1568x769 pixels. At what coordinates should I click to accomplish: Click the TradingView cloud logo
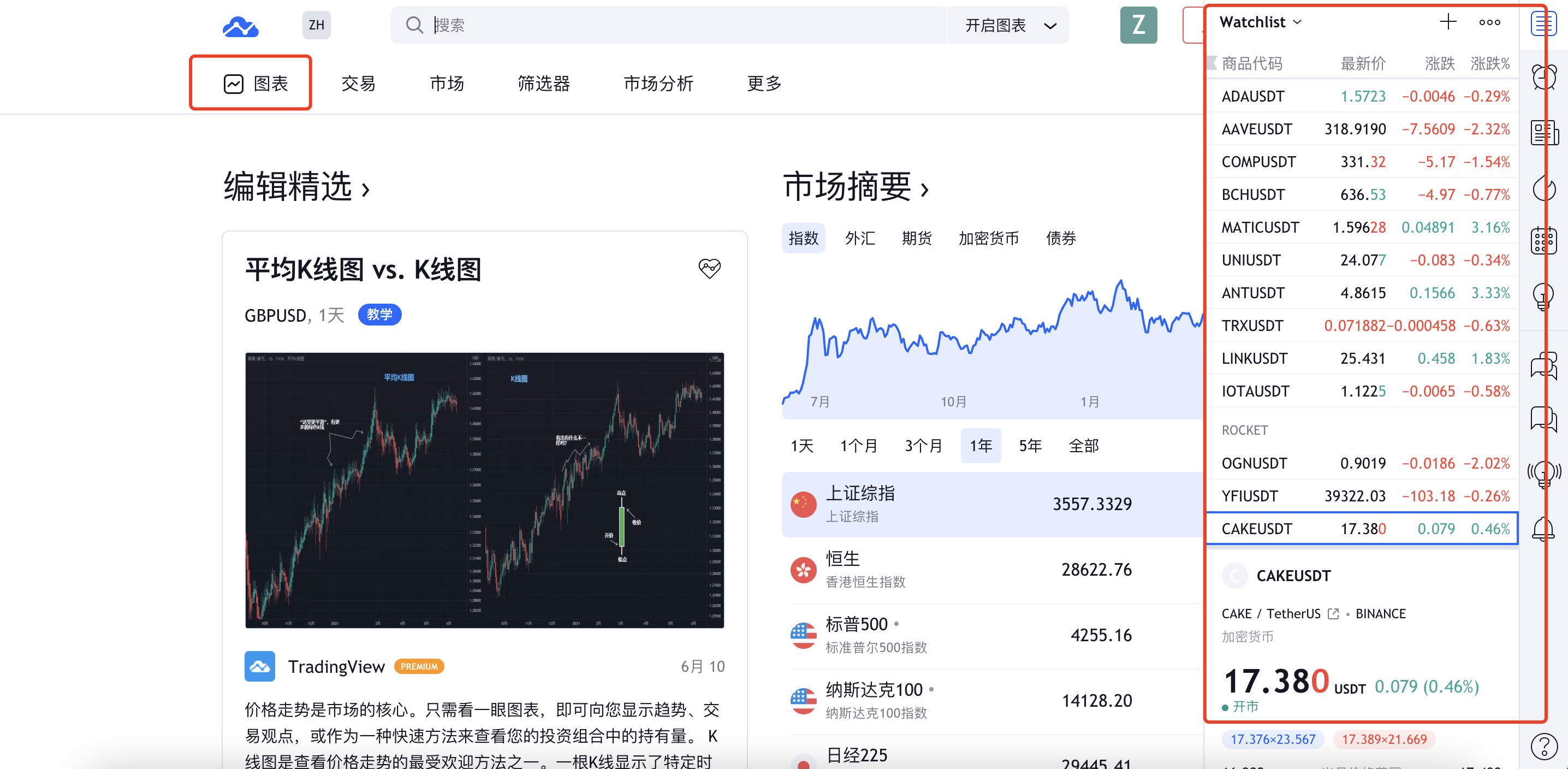(240, 26)
